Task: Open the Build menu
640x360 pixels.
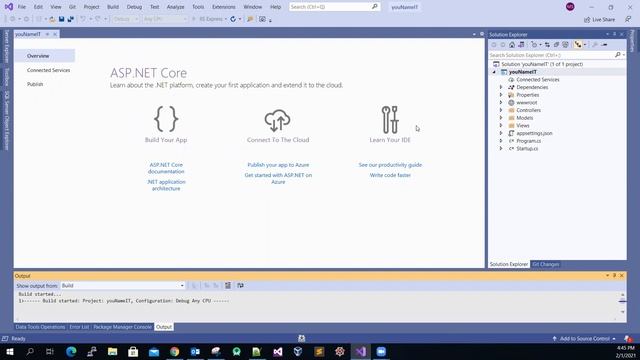Action: (x=113, y=7)
